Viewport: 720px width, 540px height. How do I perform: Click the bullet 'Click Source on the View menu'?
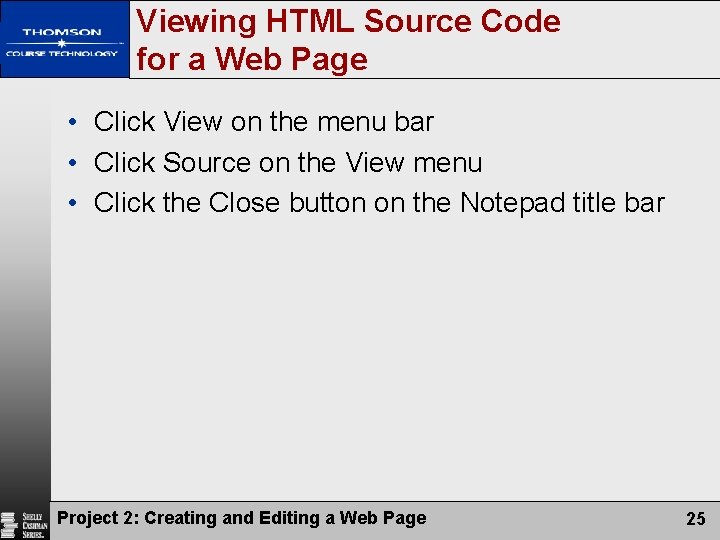pyautogui.click(x=288, y=162)
